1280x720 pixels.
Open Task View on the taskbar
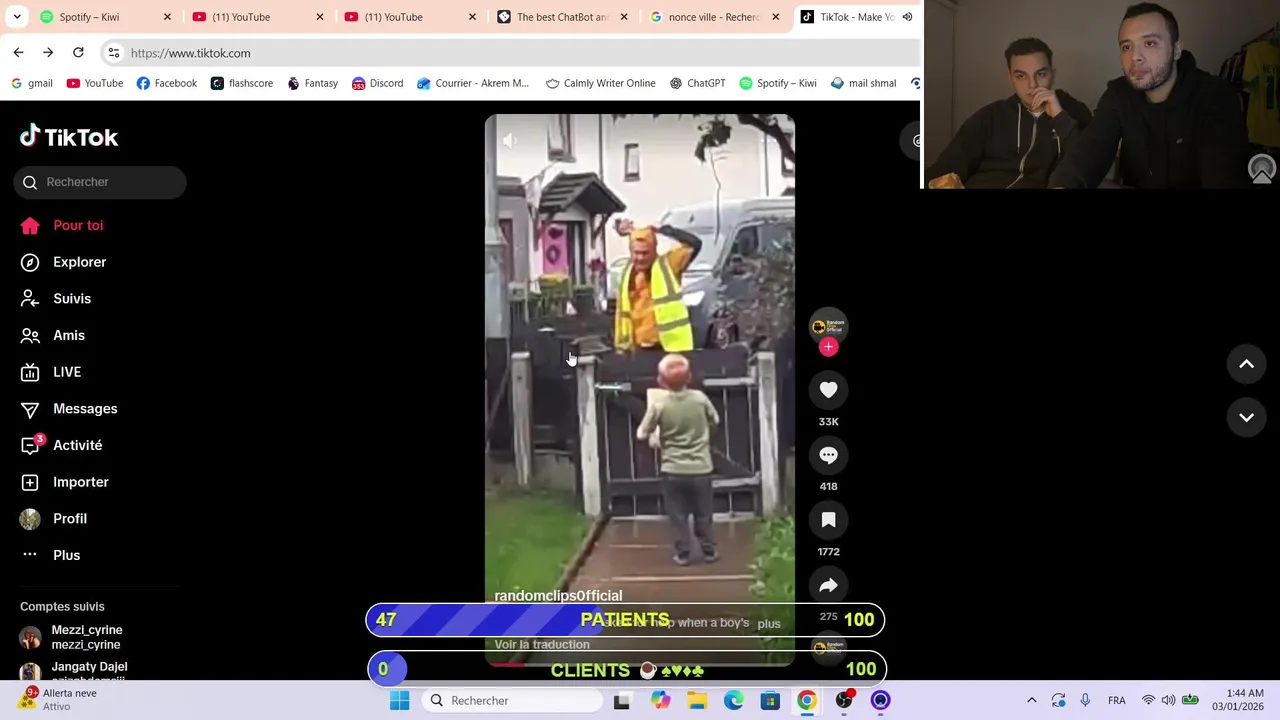point(622,701)
